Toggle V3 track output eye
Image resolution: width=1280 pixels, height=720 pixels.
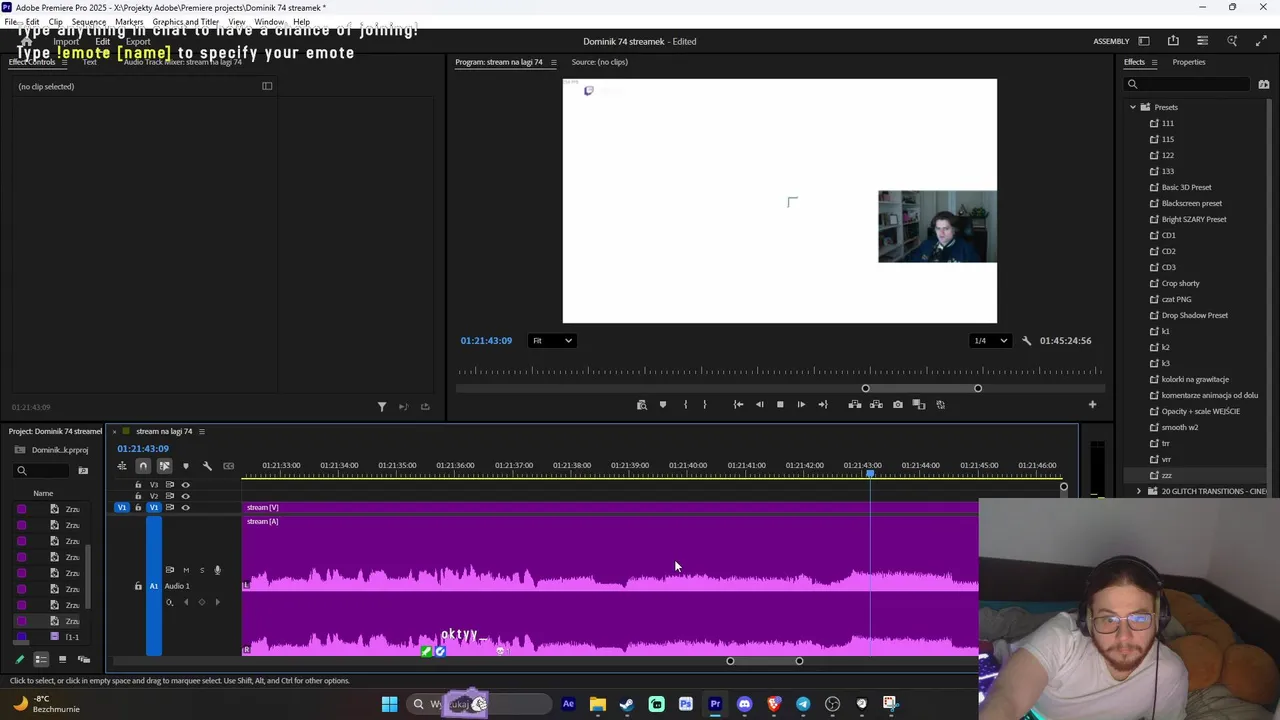[x=185, y=485]
